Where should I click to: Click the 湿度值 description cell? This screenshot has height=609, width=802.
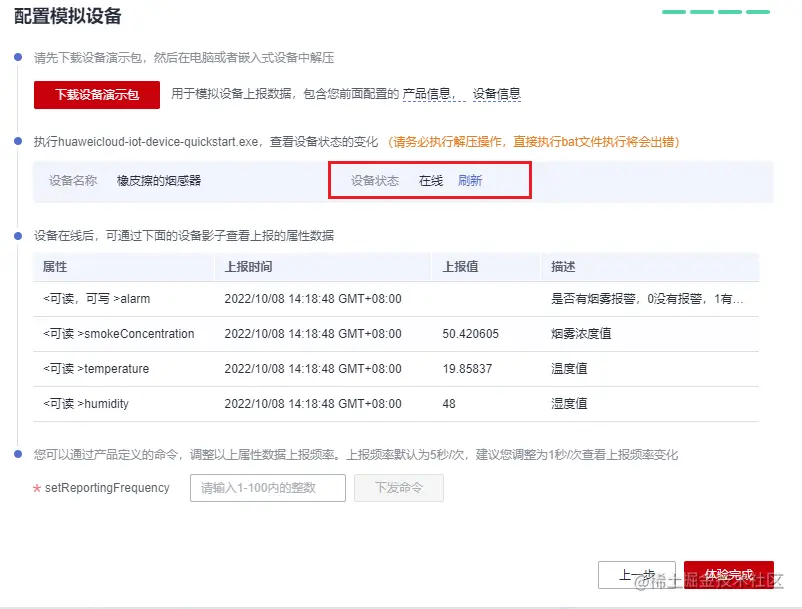(569, 404)
